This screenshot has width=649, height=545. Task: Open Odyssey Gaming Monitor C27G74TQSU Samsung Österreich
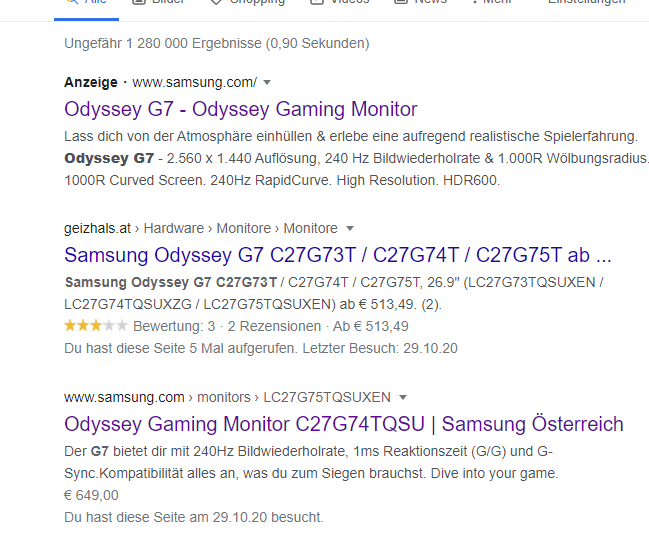[x=344, y=424]
